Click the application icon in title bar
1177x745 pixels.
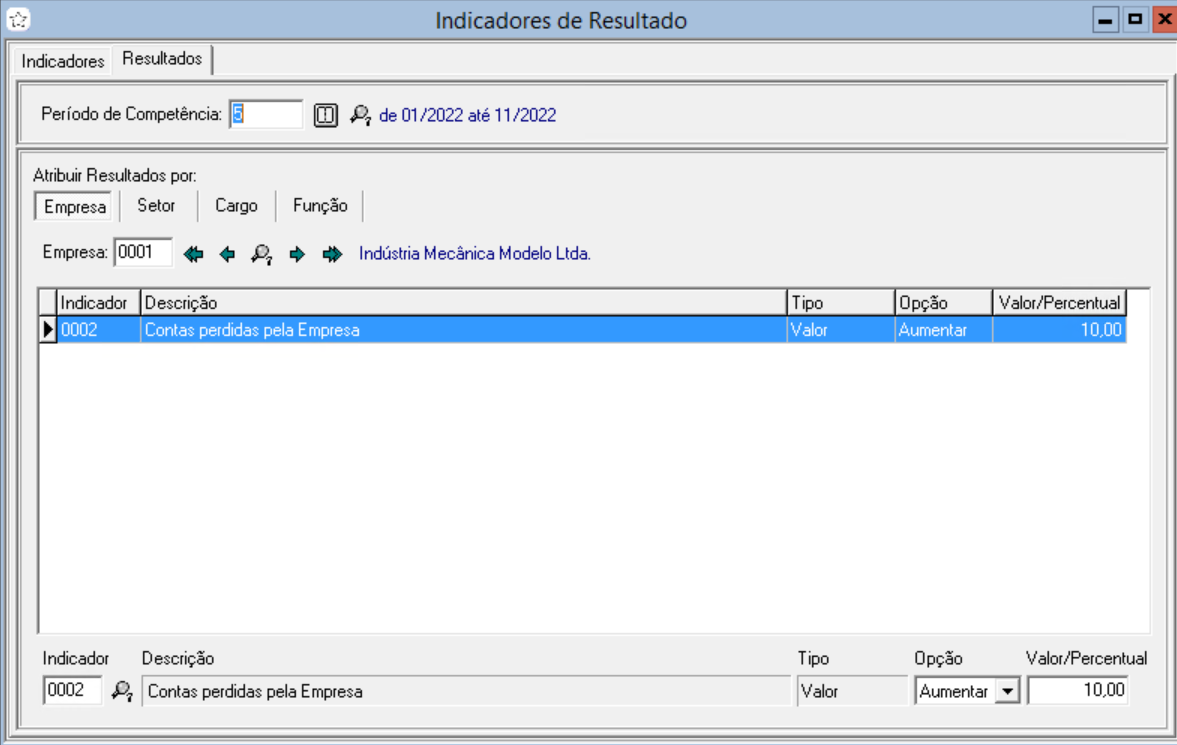(15, 19)
